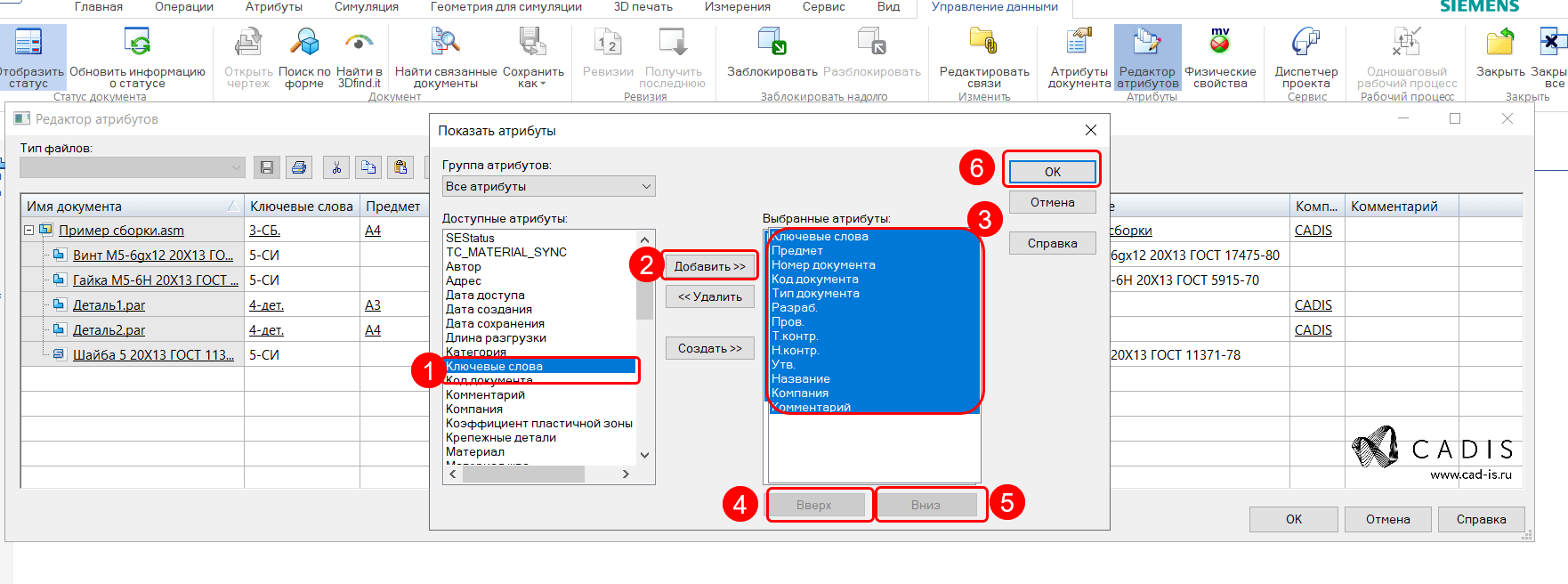Open the Гайка М5-6Н document link

tap(156, 280)
